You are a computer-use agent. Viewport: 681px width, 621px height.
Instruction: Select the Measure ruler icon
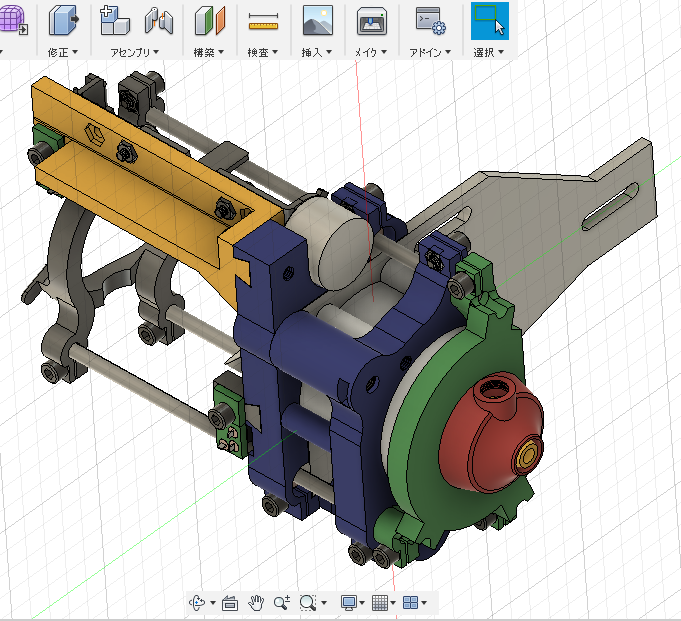click(263, 21)
